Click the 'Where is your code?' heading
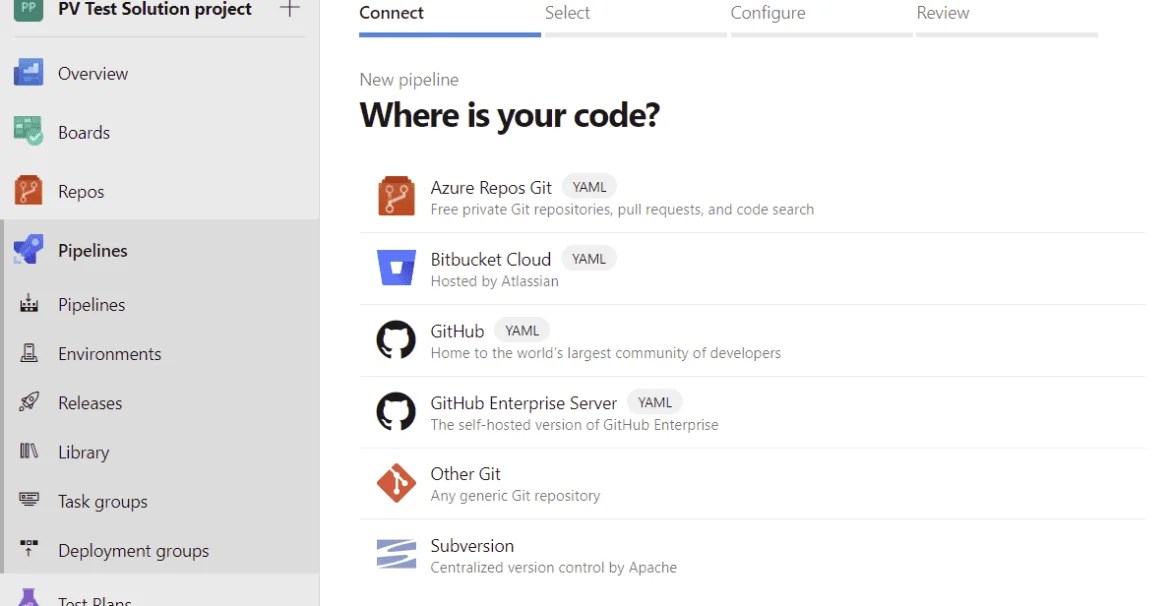The image size is (1170, 606). pyautogui.click(x=510, y=115)
